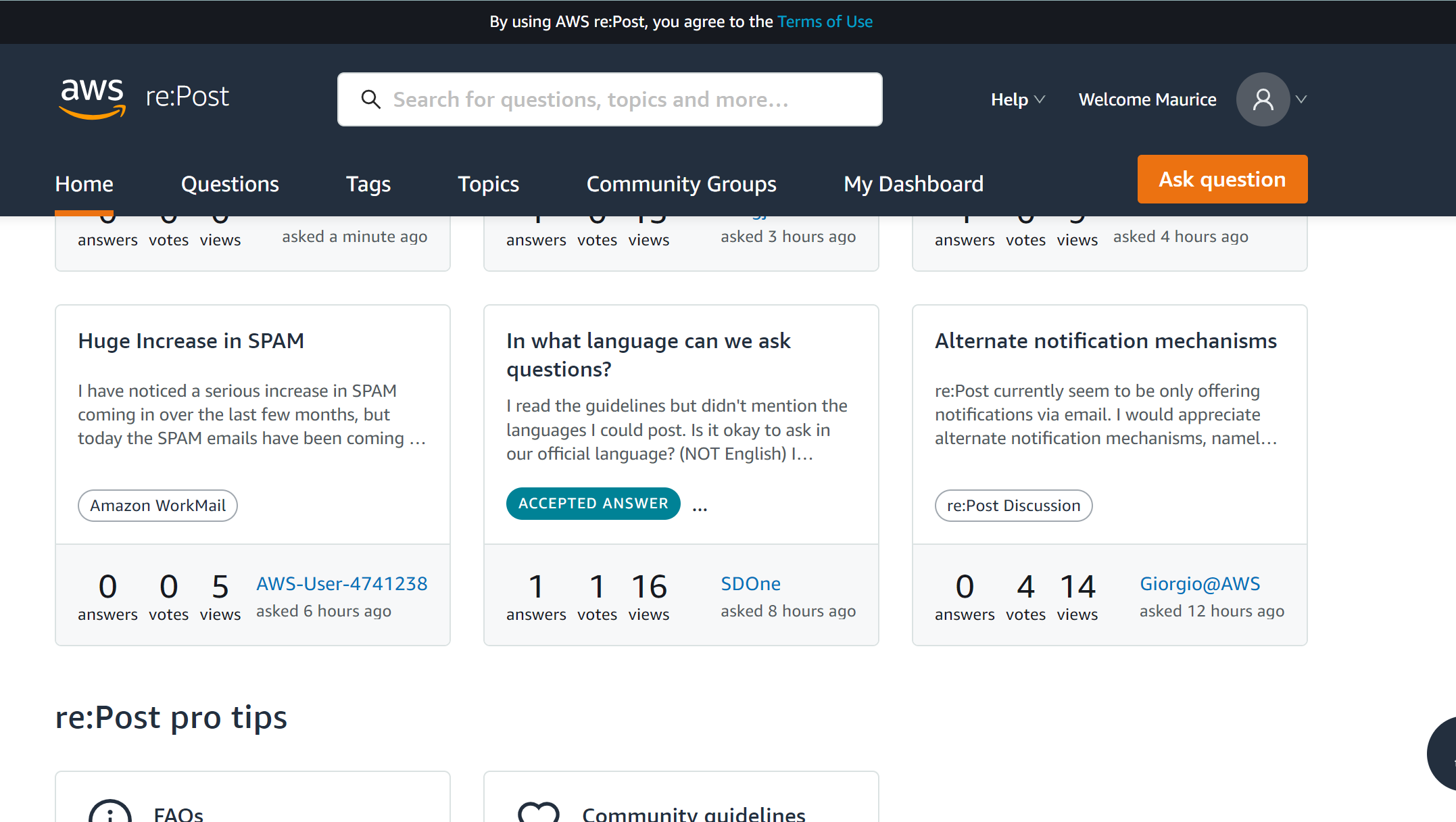The width and height of the screenshot is (1456, 822).
Task: Go to the Home tab
Action: pos(84,184)
